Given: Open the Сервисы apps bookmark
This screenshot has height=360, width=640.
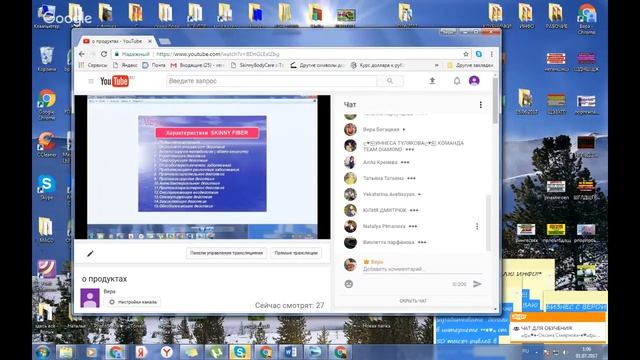Looking at the screenshot, I should coord(93,65).
